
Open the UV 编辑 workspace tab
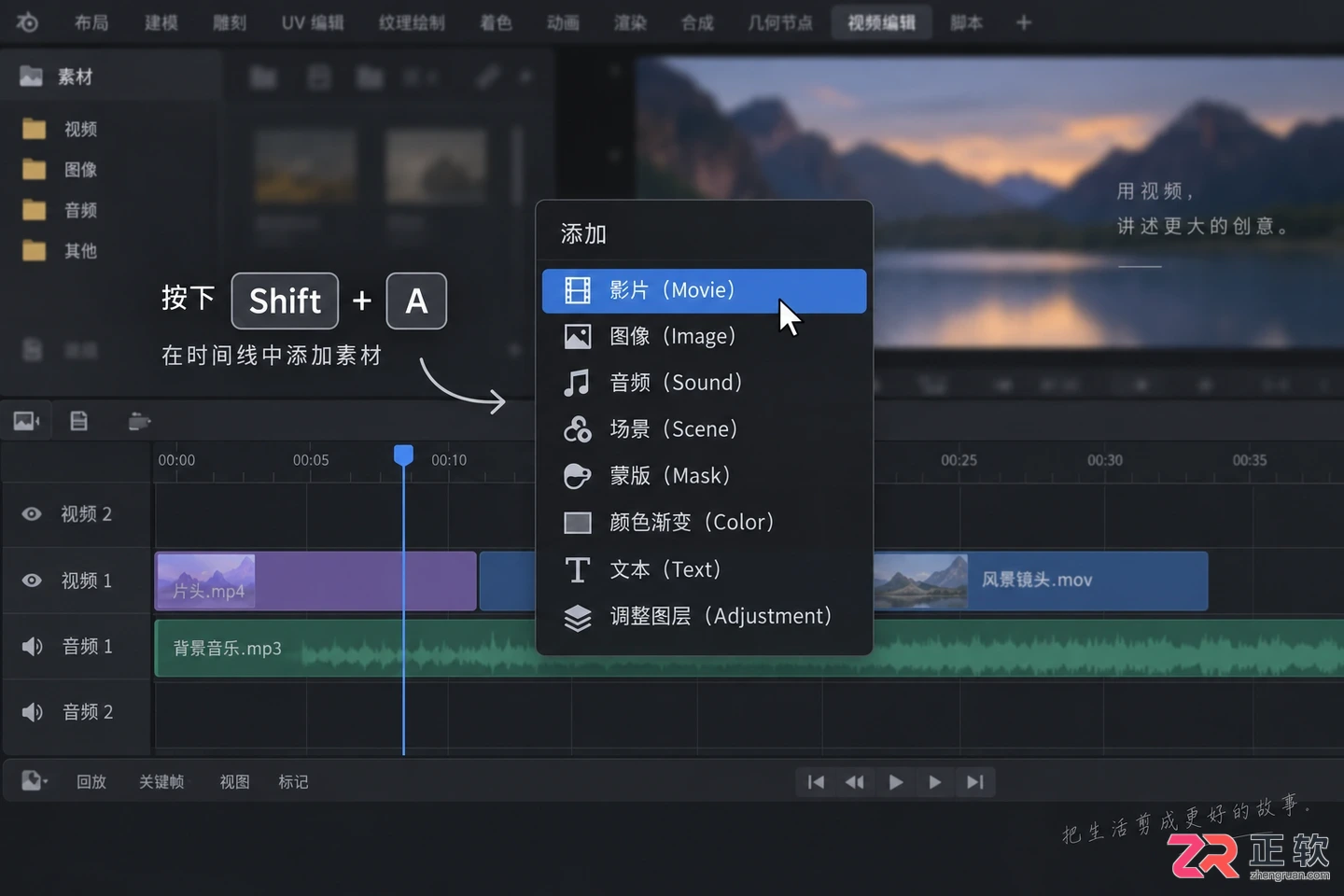pyautogui.click(x=313, y=22)
